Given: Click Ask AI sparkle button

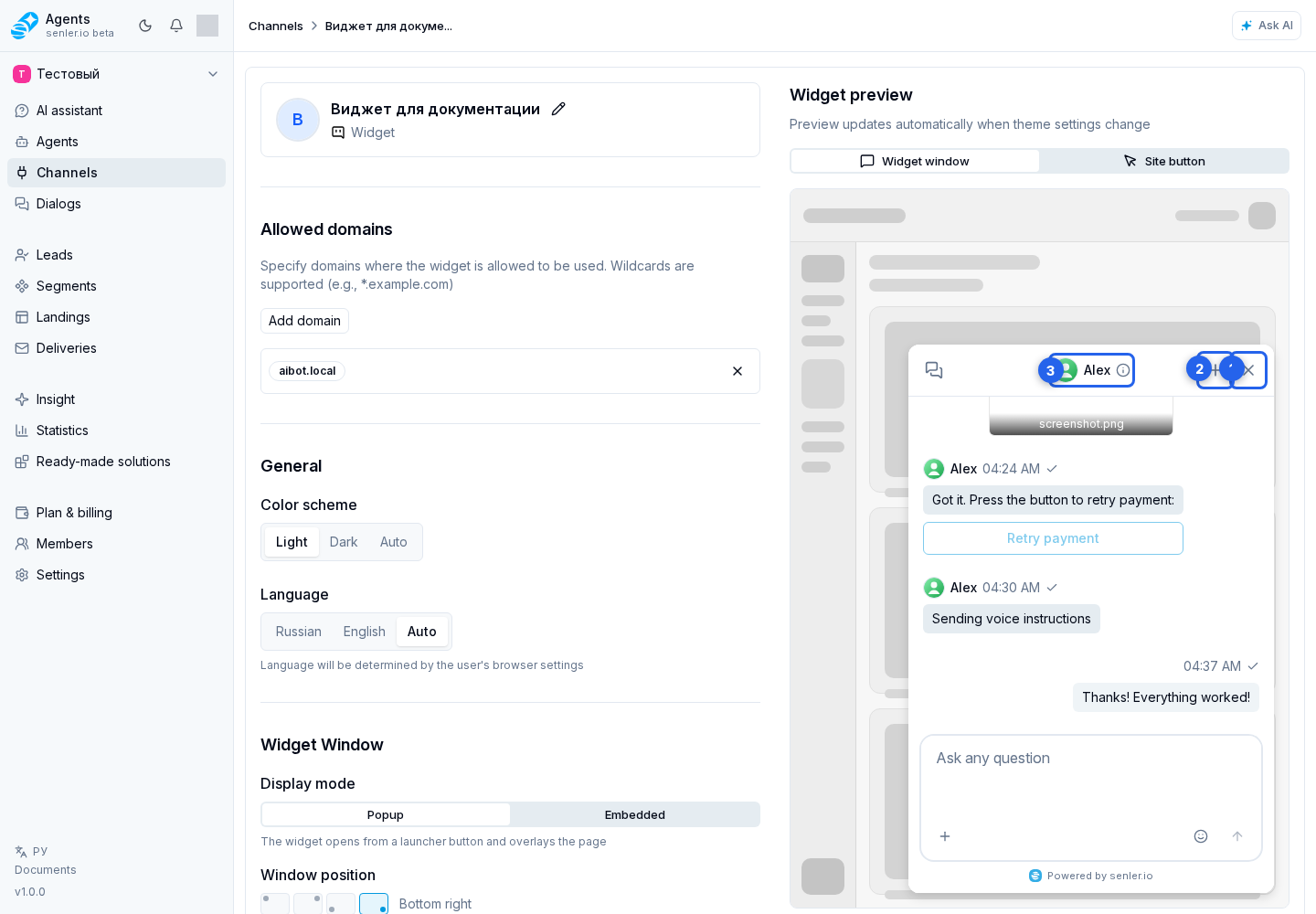Looking at the screenshot, I should [1267, 26].
